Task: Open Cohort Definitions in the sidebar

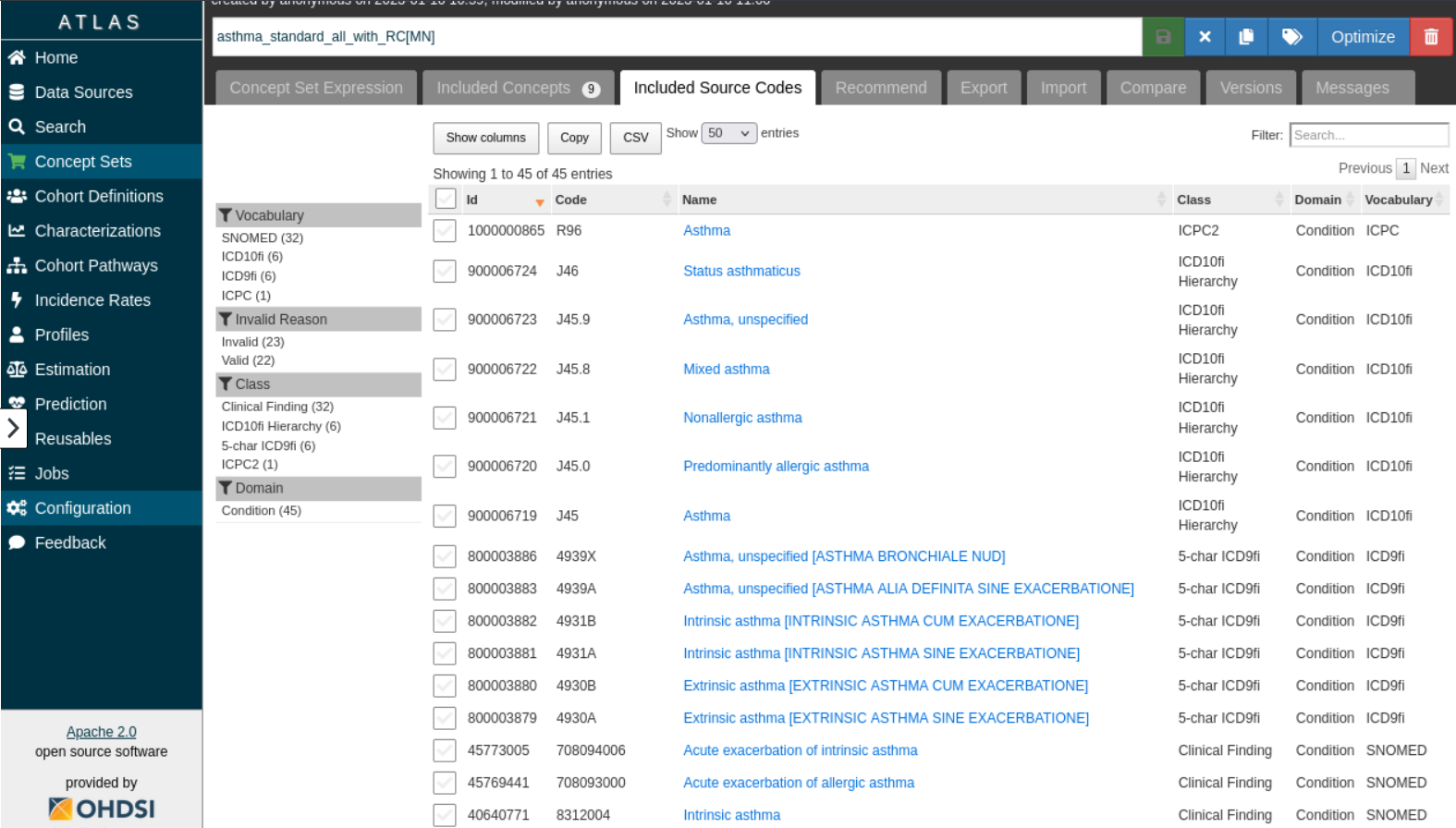Action: coord(99,196)
